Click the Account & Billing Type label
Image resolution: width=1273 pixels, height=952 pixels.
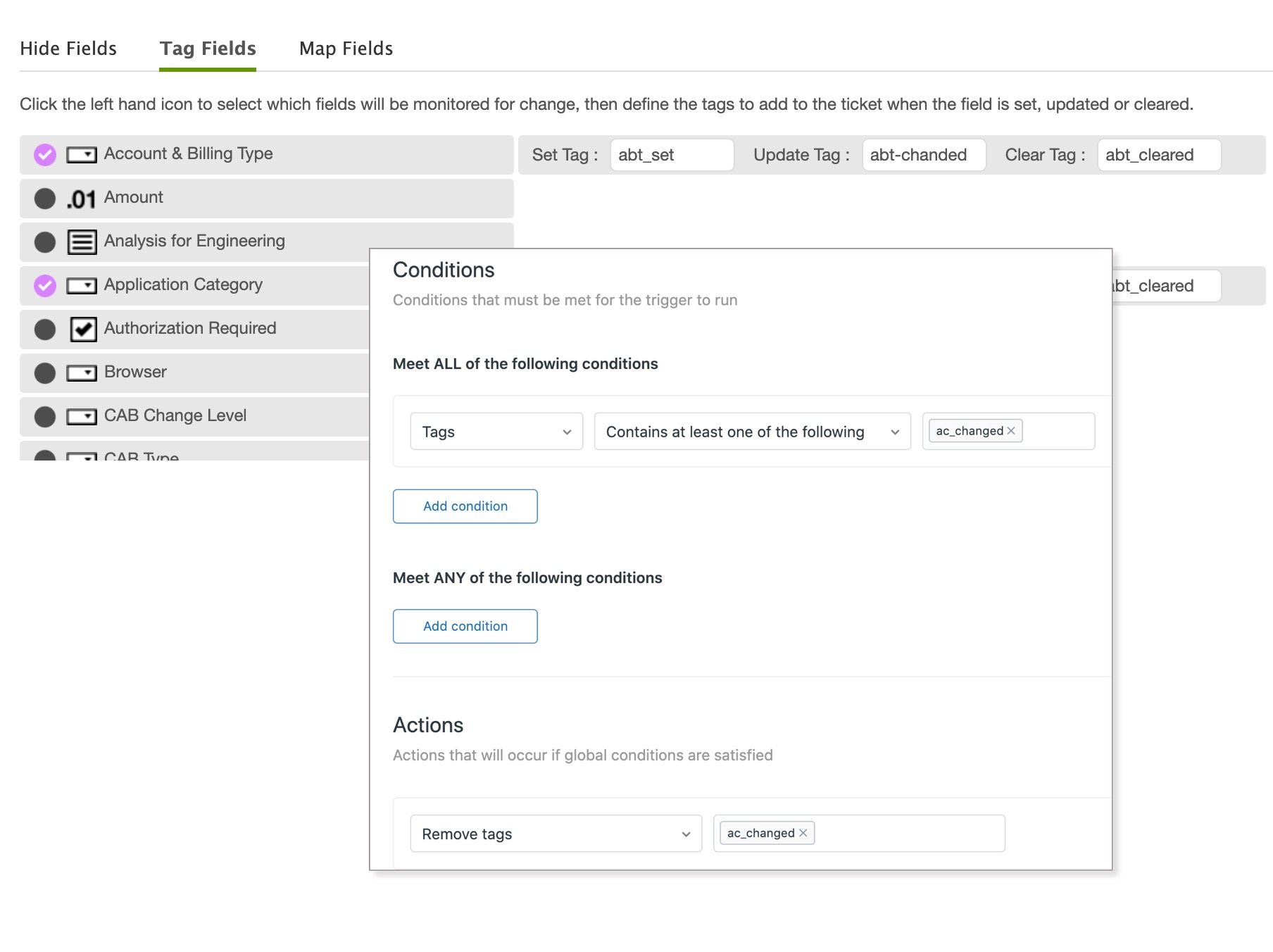pyautogui.click(x=188, y=154)
